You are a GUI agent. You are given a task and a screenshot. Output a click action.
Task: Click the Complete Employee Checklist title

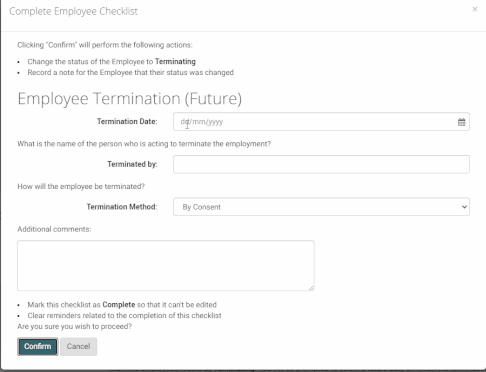pos(73,11)
